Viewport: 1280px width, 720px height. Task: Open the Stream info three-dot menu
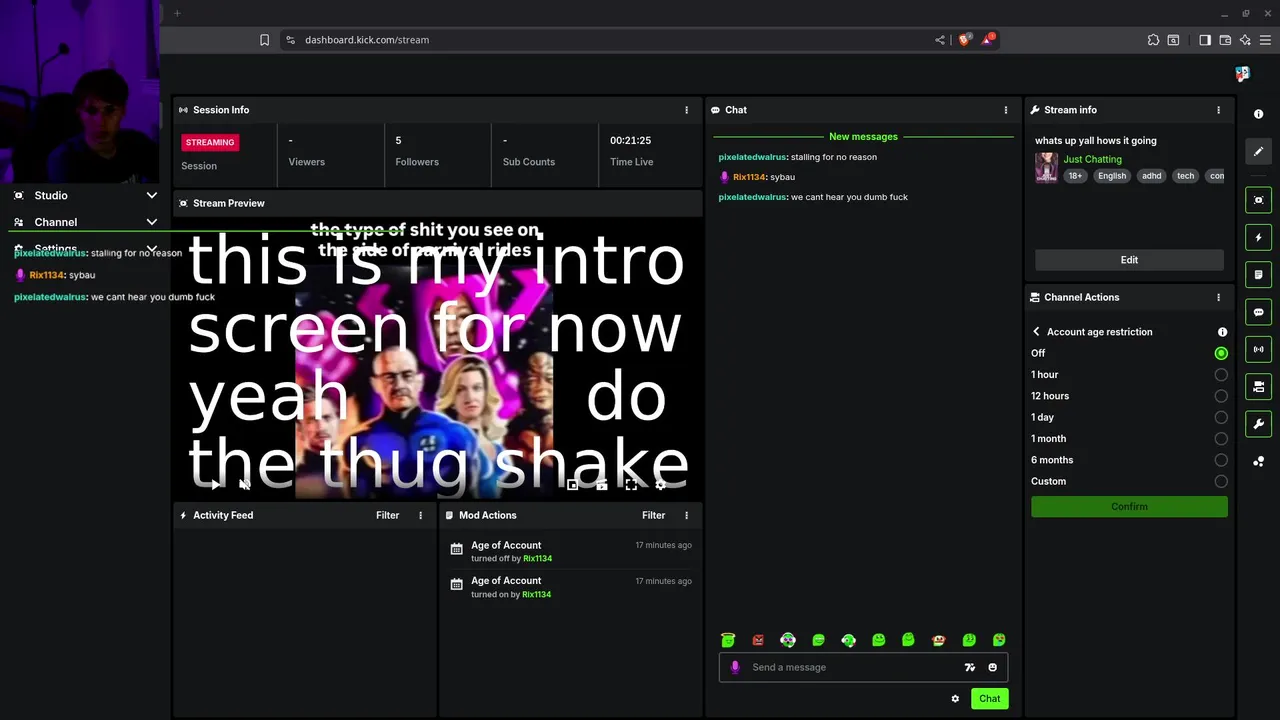pyautogui.click(x=1218, y=110)
